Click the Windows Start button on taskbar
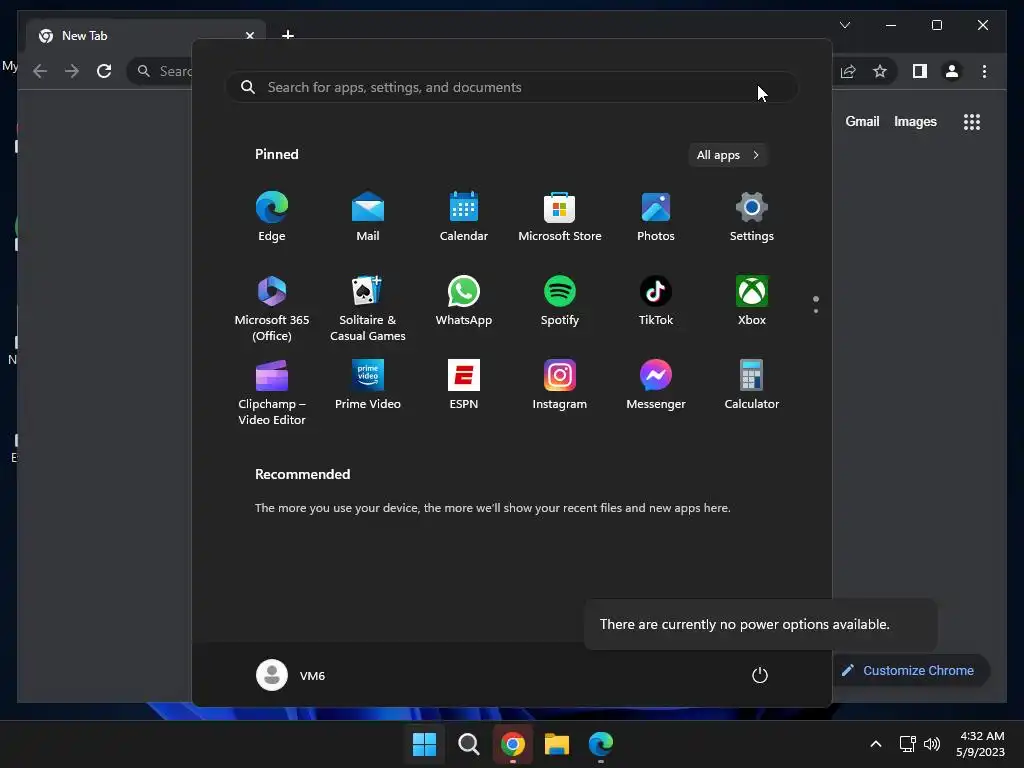This screenshot has width=1024, height=768. coord(424,744)
